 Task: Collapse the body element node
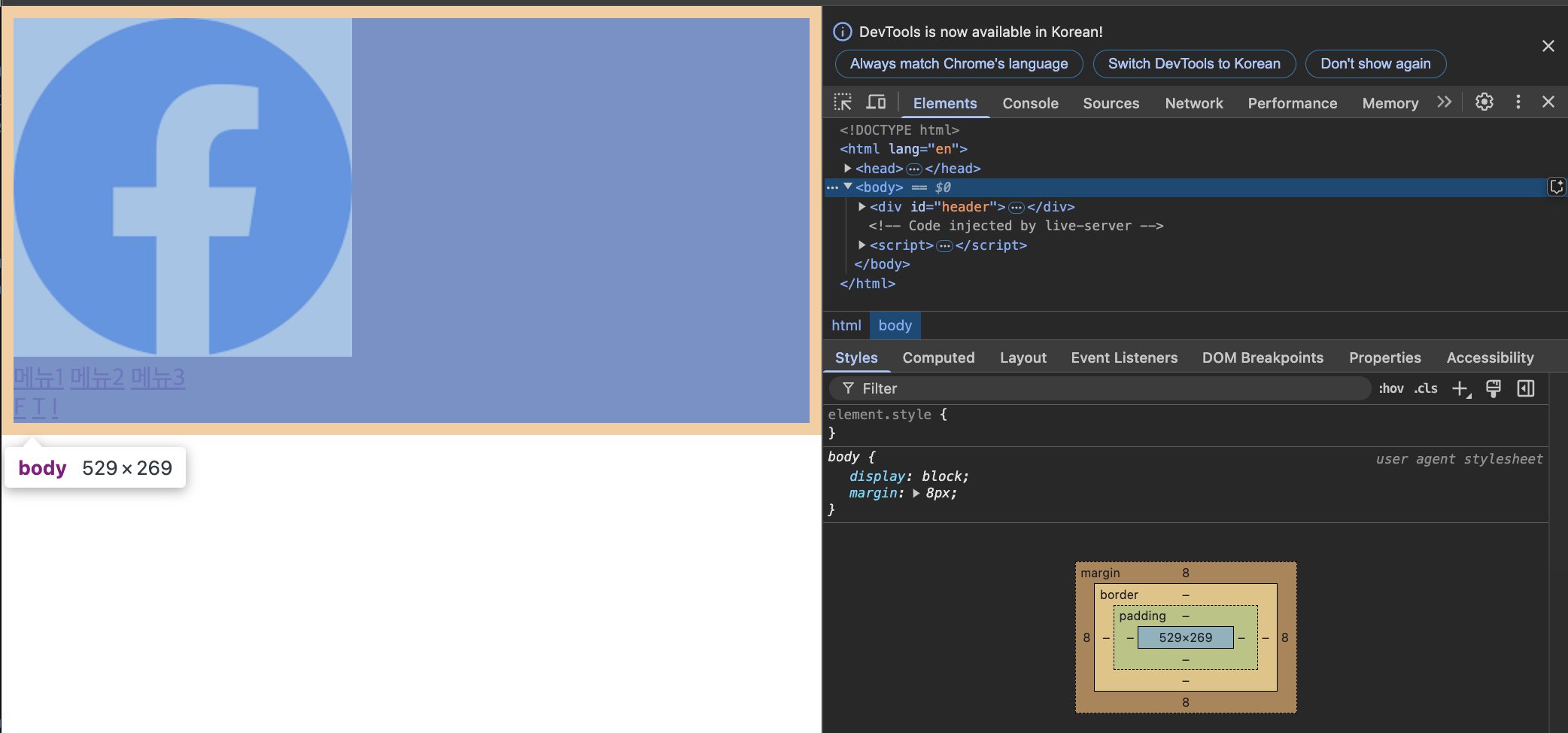(848, 187)
